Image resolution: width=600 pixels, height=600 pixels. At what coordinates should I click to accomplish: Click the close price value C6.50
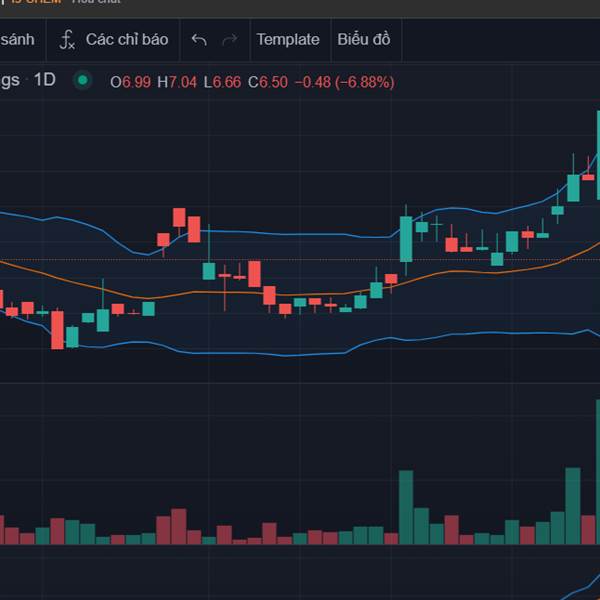pyautogui.click(x=268, y=82)
